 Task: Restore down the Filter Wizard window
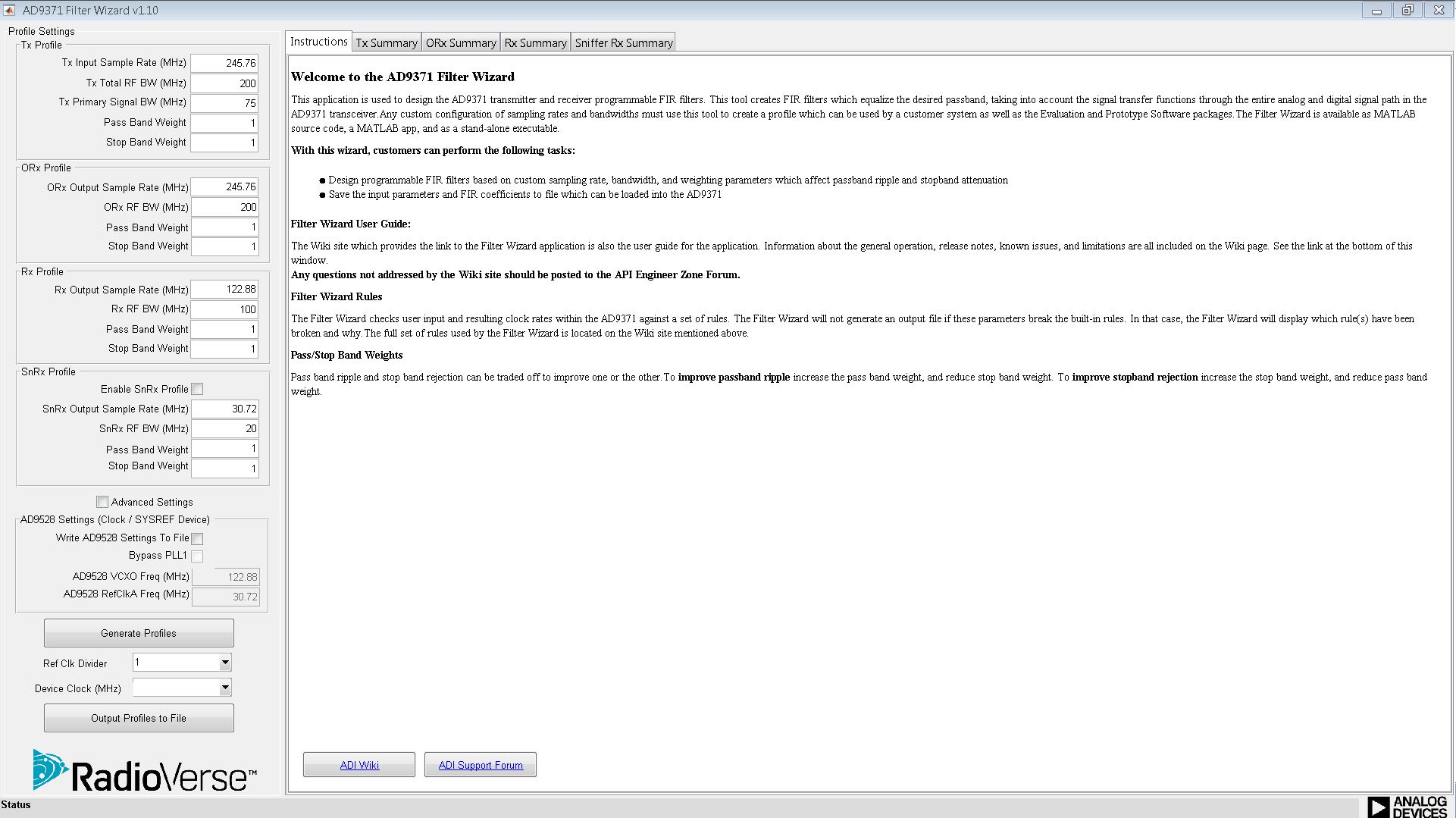(x=1407, y=11)
